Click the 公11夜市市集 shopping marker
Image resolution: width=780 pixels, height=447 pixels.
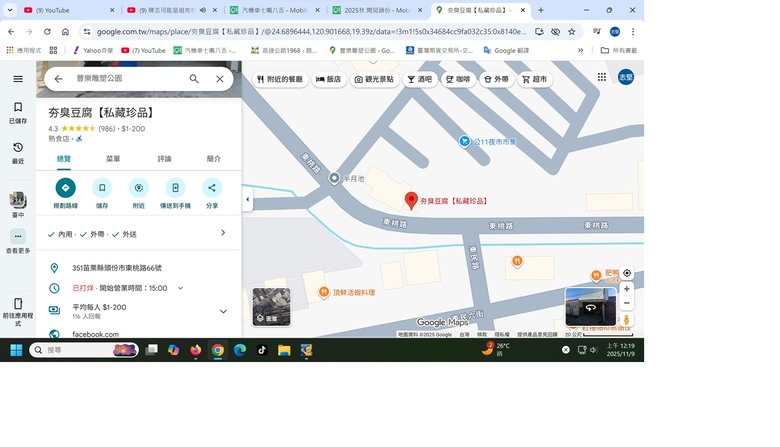464,141
